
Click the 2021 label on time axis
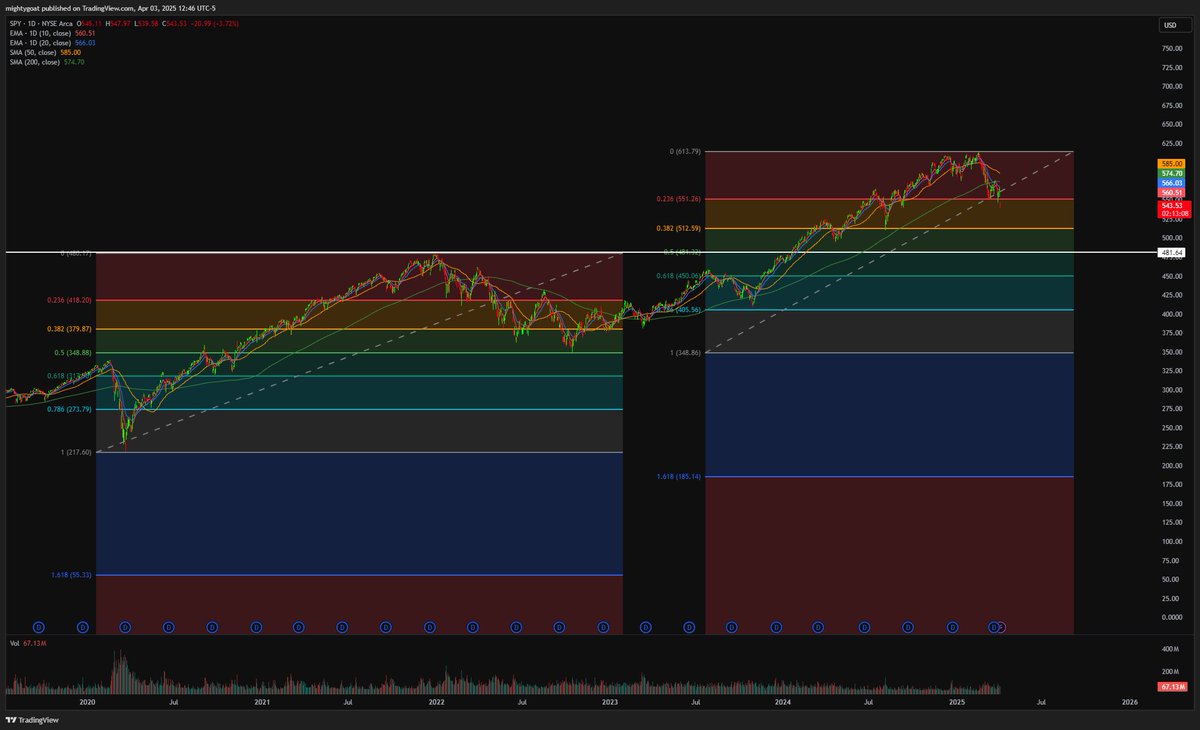coord(261,703)
